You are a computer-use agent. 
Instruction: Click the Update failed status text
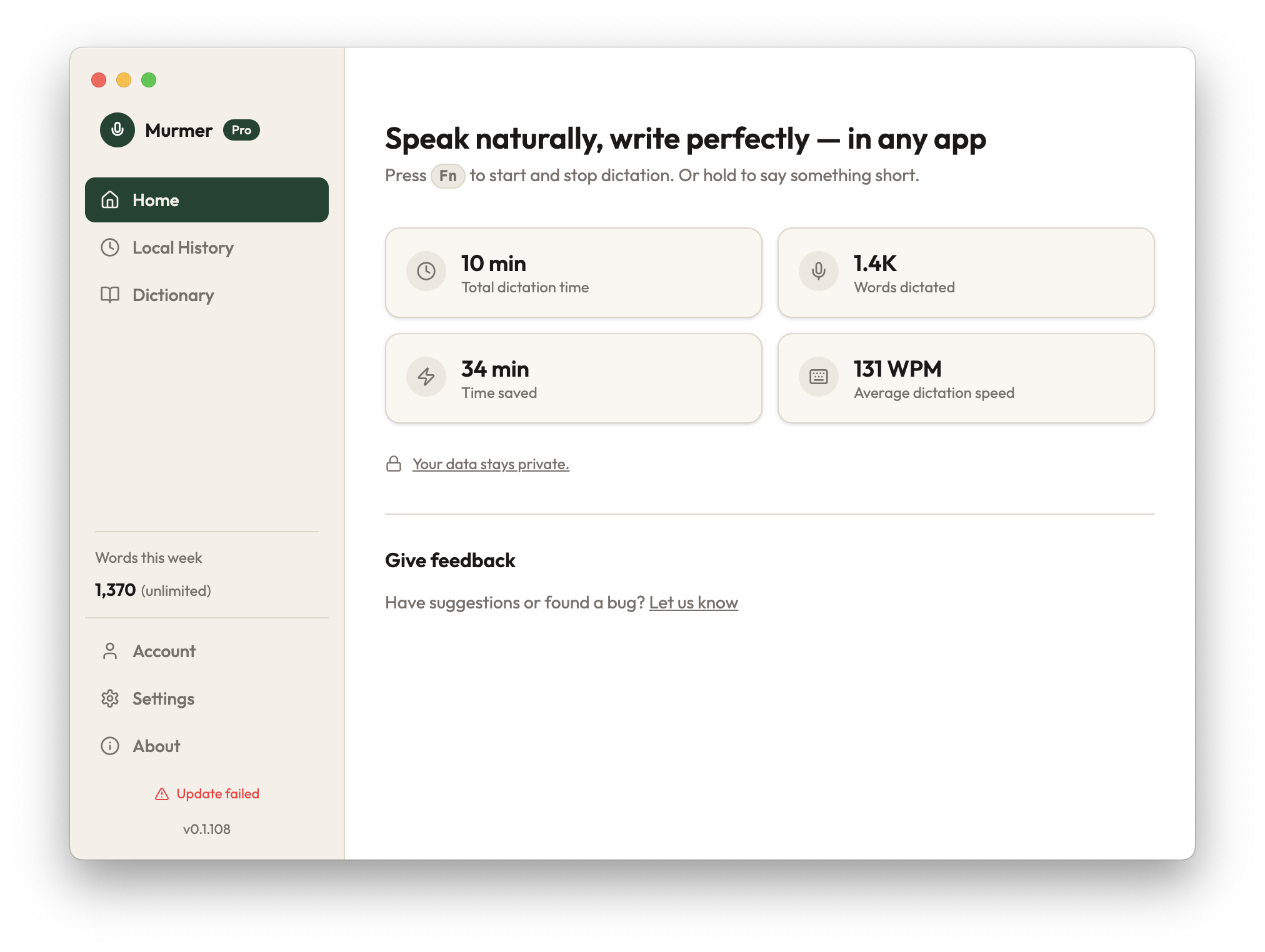(x=217, y=793)
